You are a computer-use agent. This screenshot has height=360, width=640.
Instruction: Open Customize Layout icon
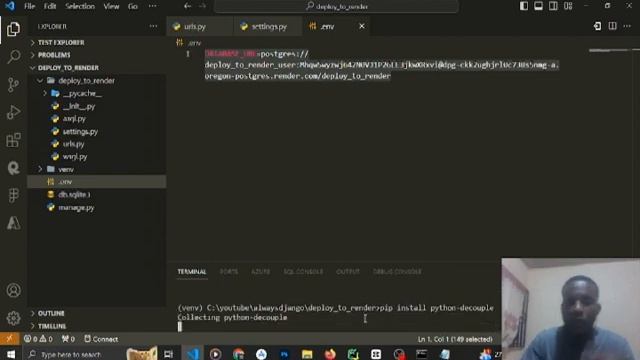click(x=568, y=6)
